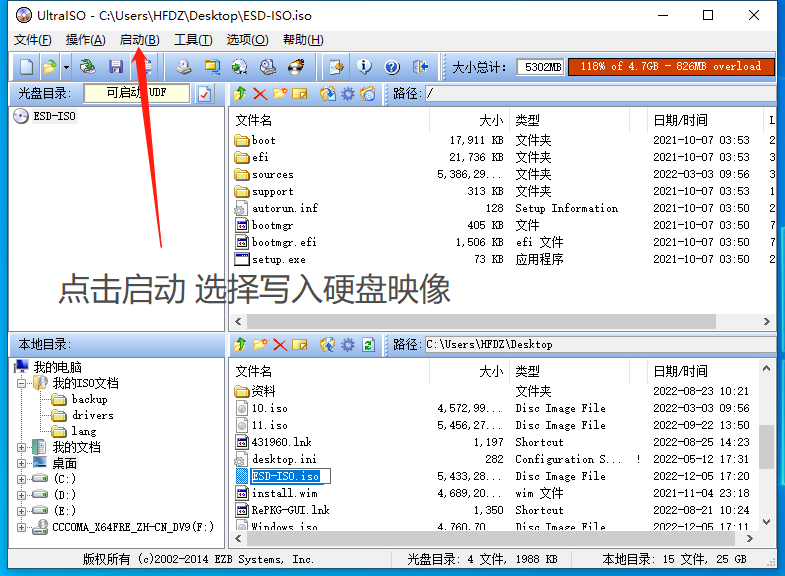This screenshot has width=785, height=576.
Task: Click gear properties icon in image pane toolbar
Action: click(348, 94)
